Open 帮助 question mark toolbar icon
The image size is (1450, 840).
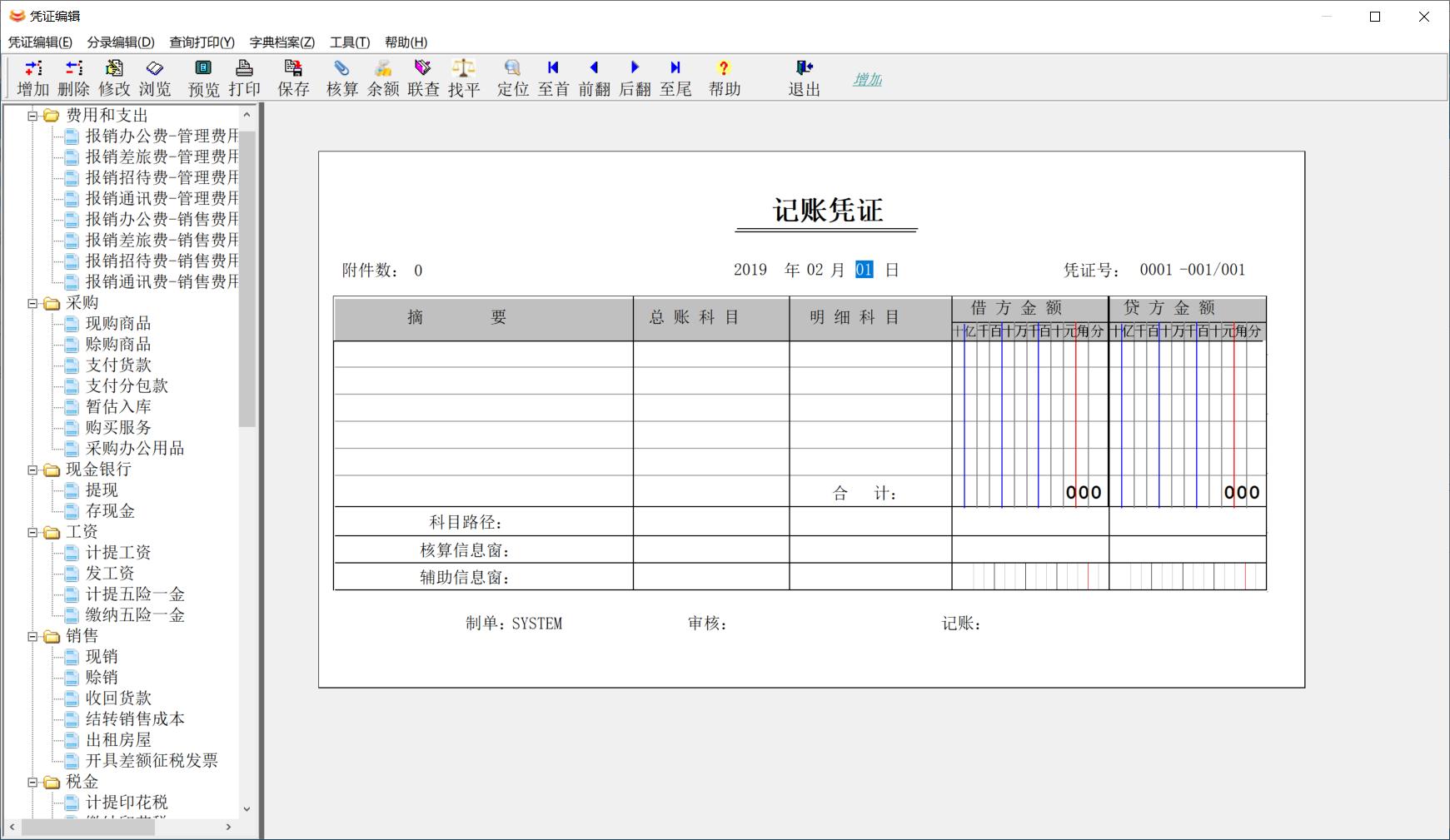point(725,77)
